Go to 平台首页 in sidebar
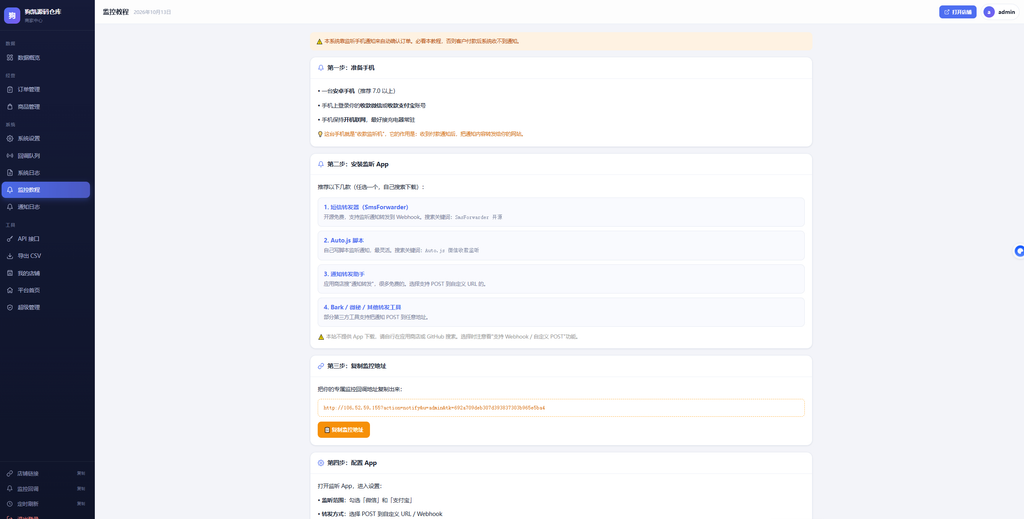The image size is (1024, 519). click(46, 290)
